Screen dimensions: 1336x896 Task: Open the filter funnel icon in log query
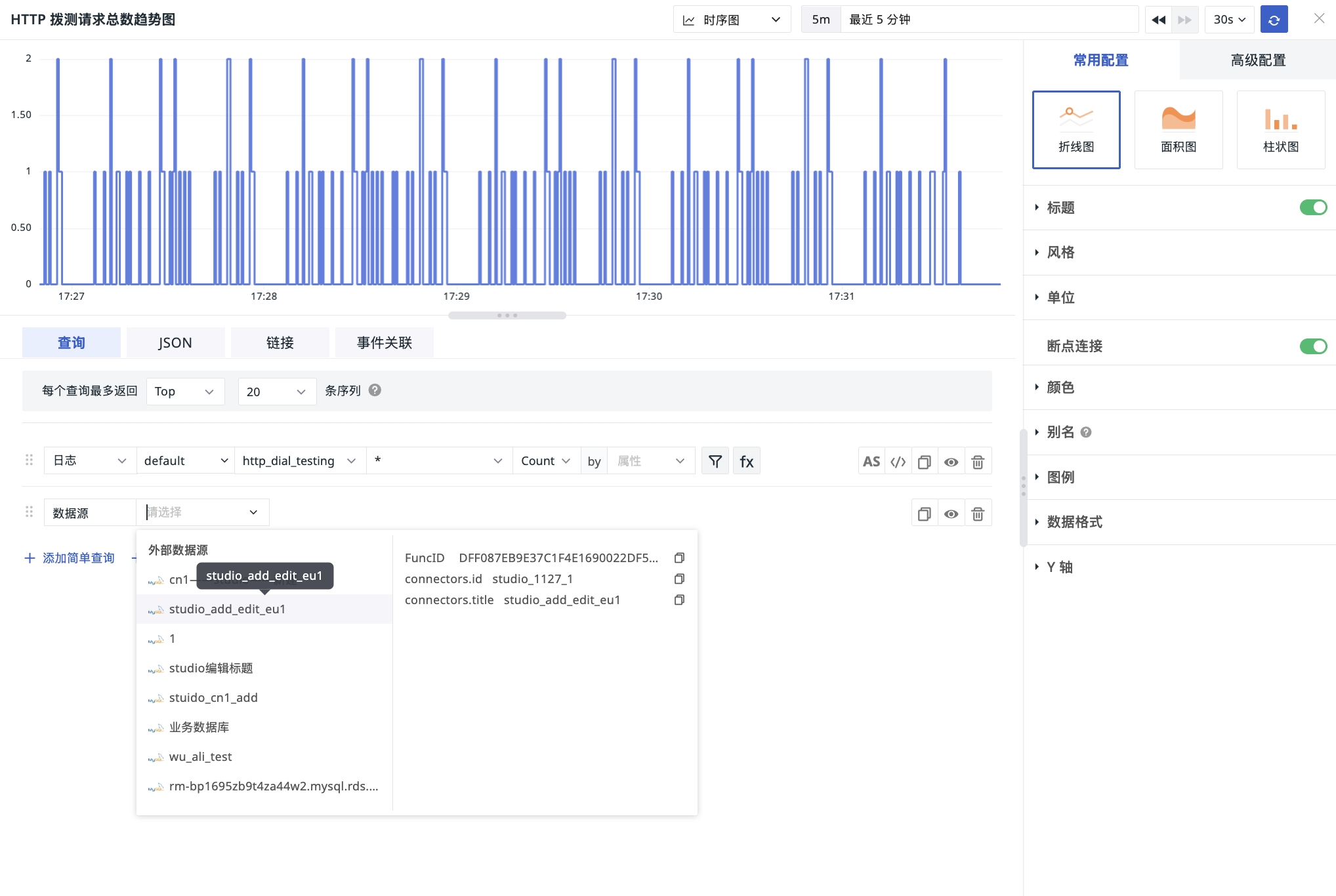tap(715, 461)
